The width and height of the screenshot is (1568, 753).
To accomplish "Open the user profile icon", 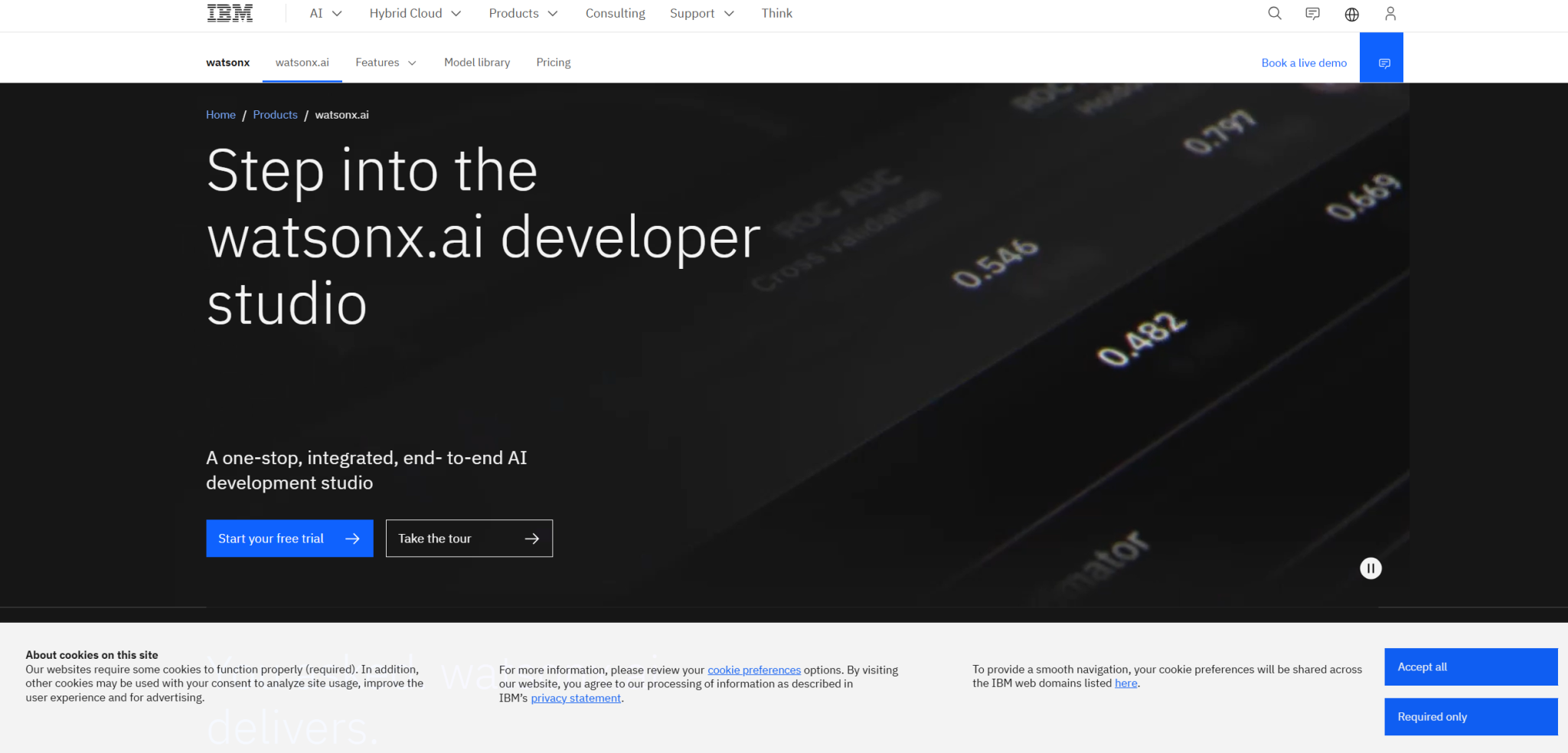I will coord(1390,13).
